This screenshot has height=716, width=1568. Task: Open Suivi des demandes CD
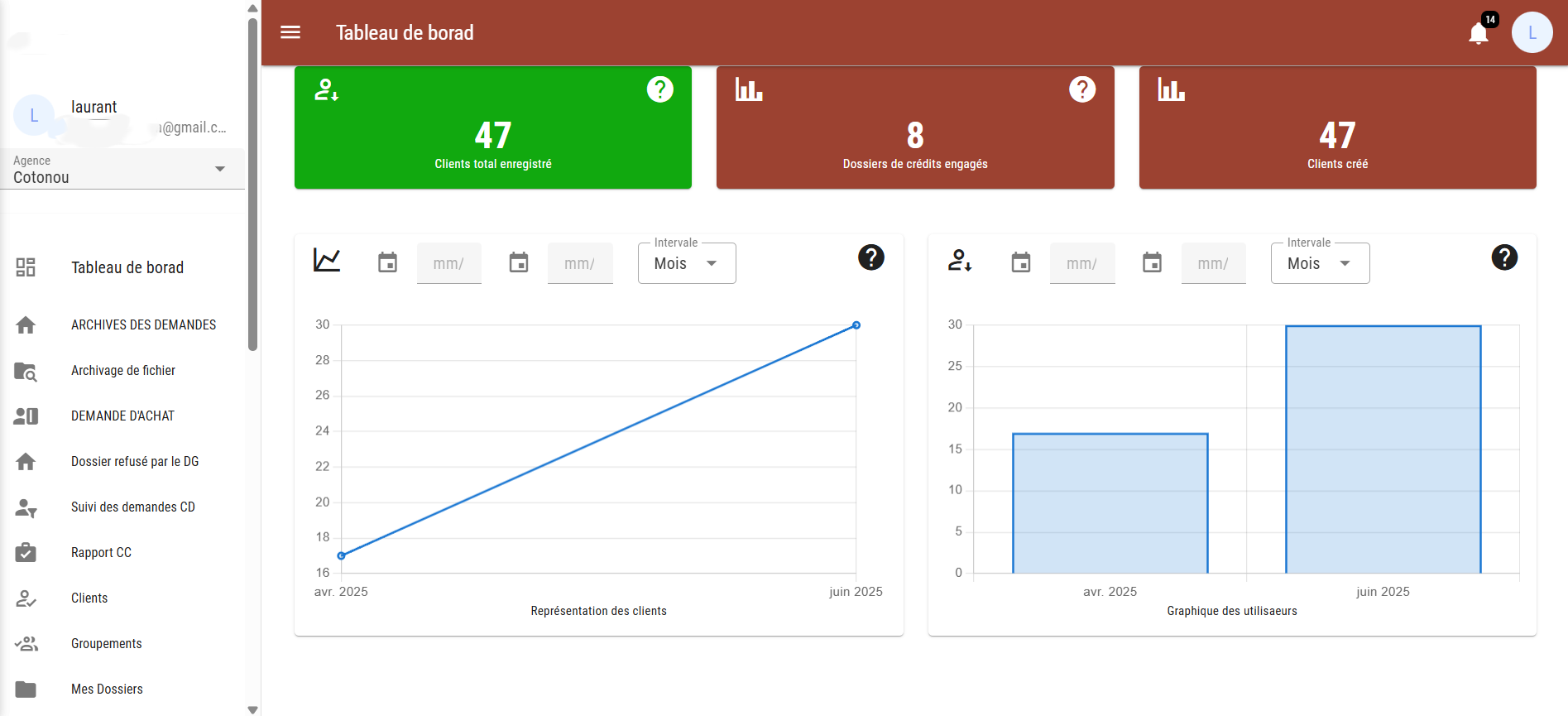(122, 507)
